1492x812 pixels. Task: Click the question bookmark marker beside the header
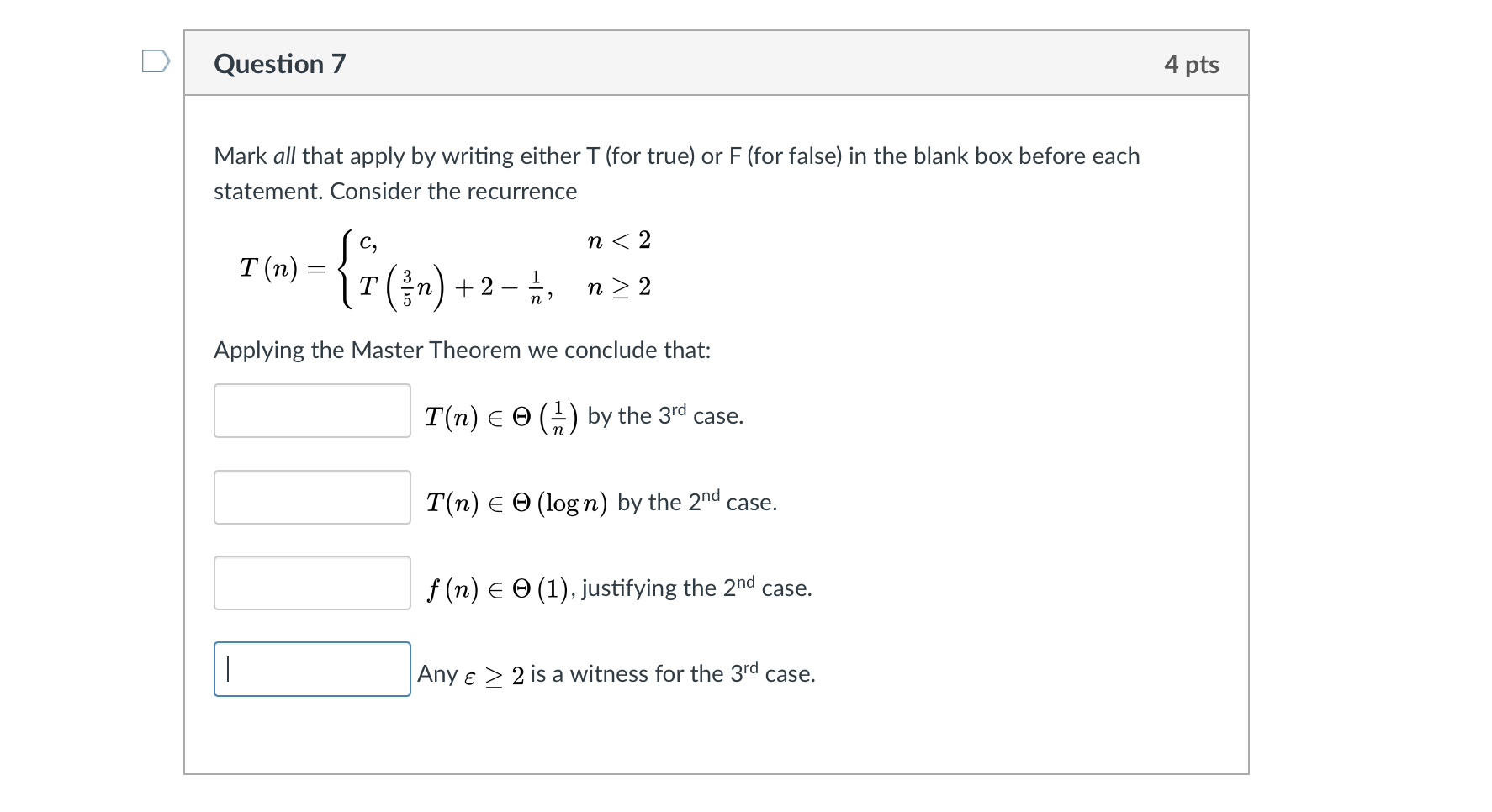point(156,61)
